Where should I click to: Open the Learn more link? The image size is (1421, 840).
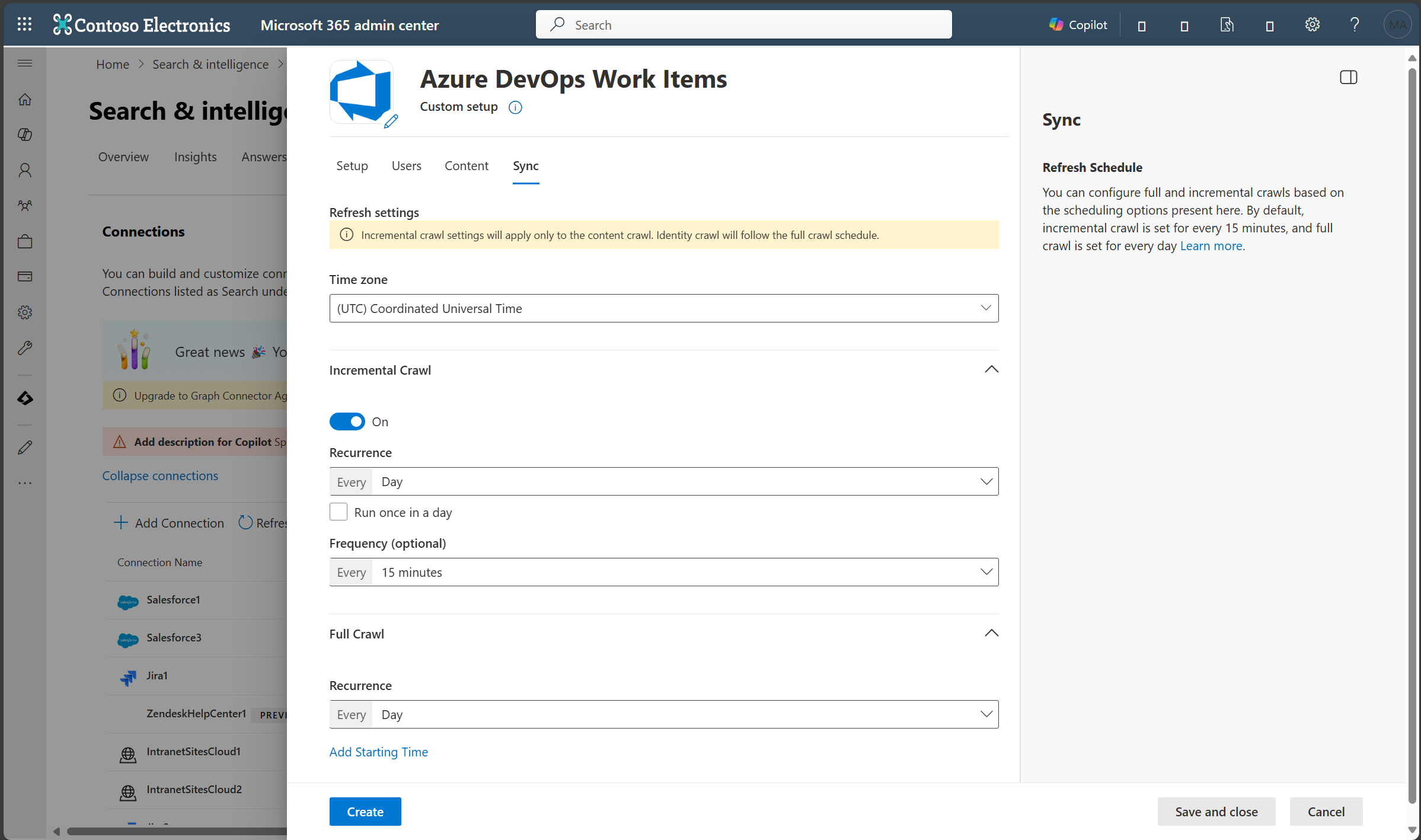1211,245
